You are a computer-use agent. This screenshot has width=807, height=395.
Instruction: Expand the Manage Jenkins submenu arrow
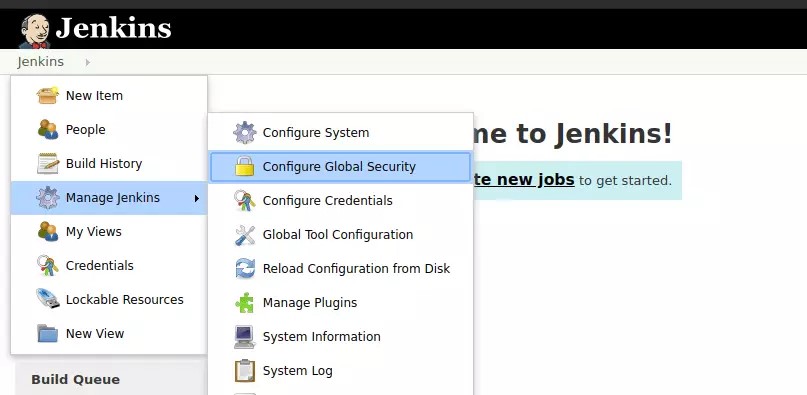[x=197, y=198]
